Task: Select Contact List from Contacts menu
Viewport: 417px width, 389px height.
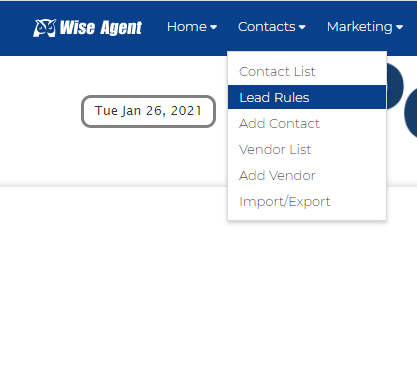Action: point(307,72)
